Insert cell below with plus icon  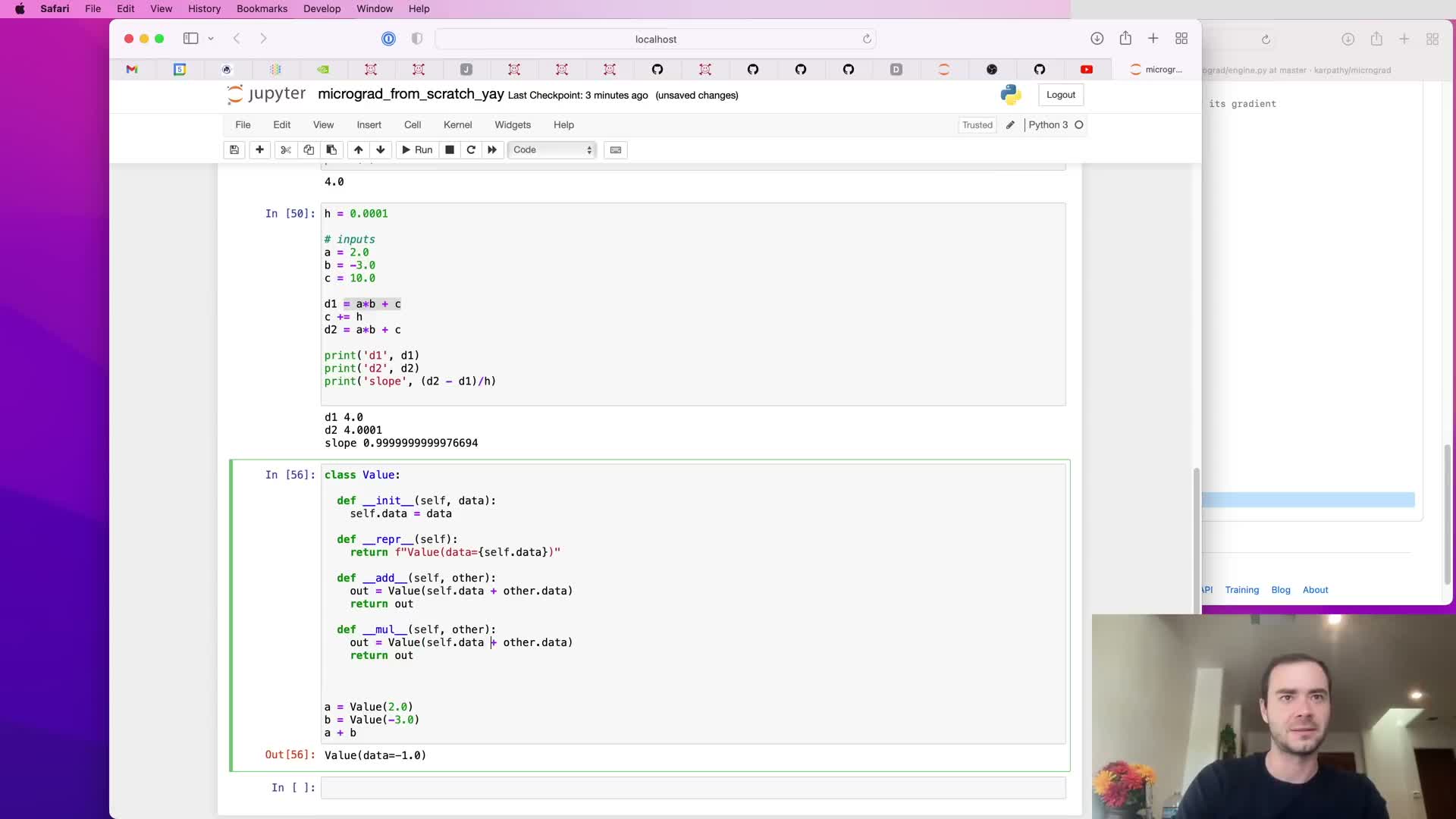[259, 150]
